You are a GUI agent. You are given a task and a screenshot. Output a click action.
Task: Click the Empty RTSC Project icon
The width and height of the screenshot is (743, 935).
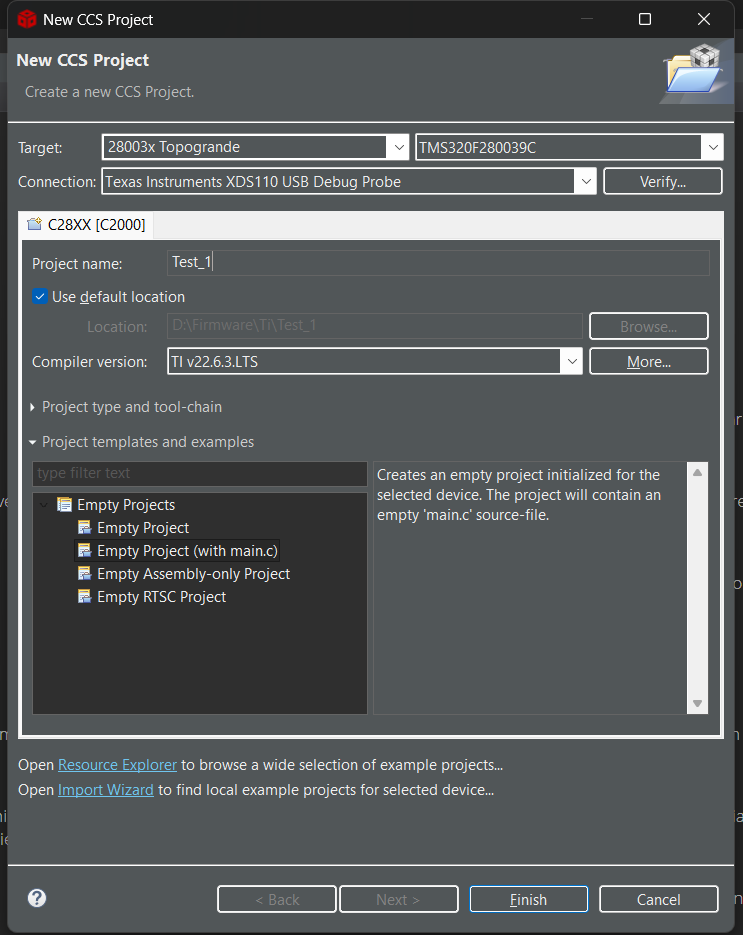[x=85, y=596]
